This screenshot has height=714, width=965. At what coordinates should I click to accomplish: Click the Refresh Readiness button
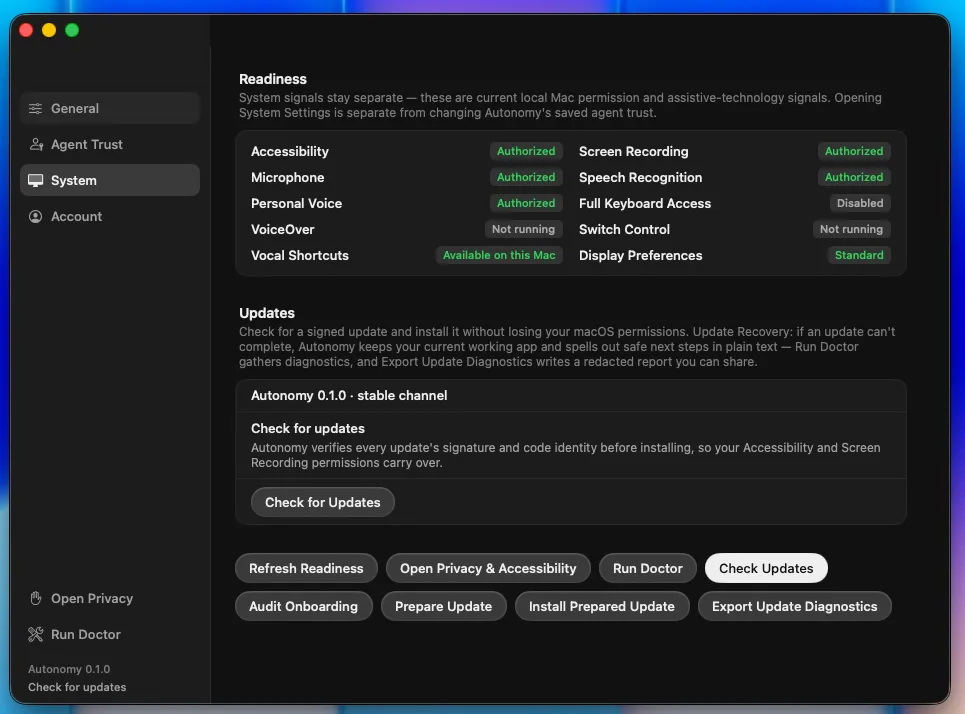(306, 568)
